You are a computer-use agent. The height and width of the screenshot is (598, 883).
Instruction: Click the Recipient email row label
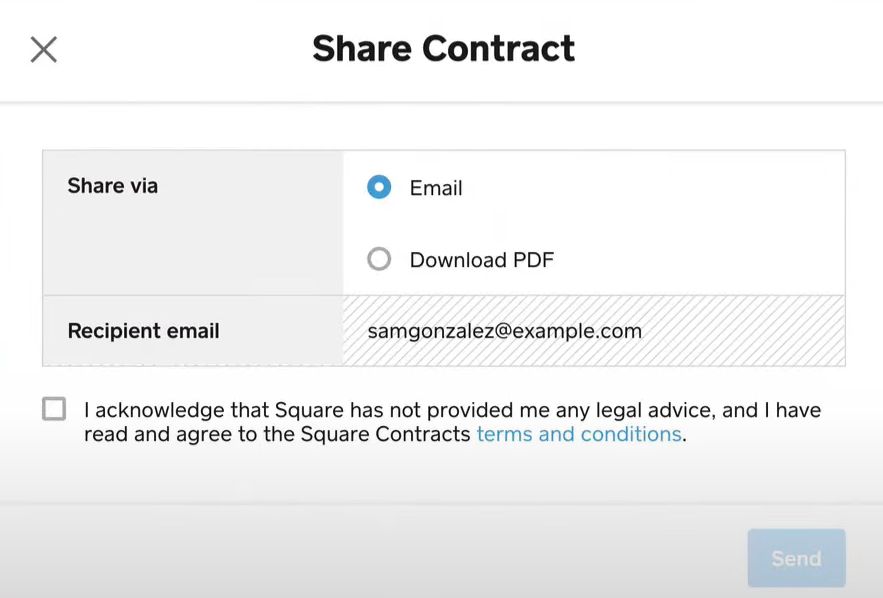[x=143, y=331]
